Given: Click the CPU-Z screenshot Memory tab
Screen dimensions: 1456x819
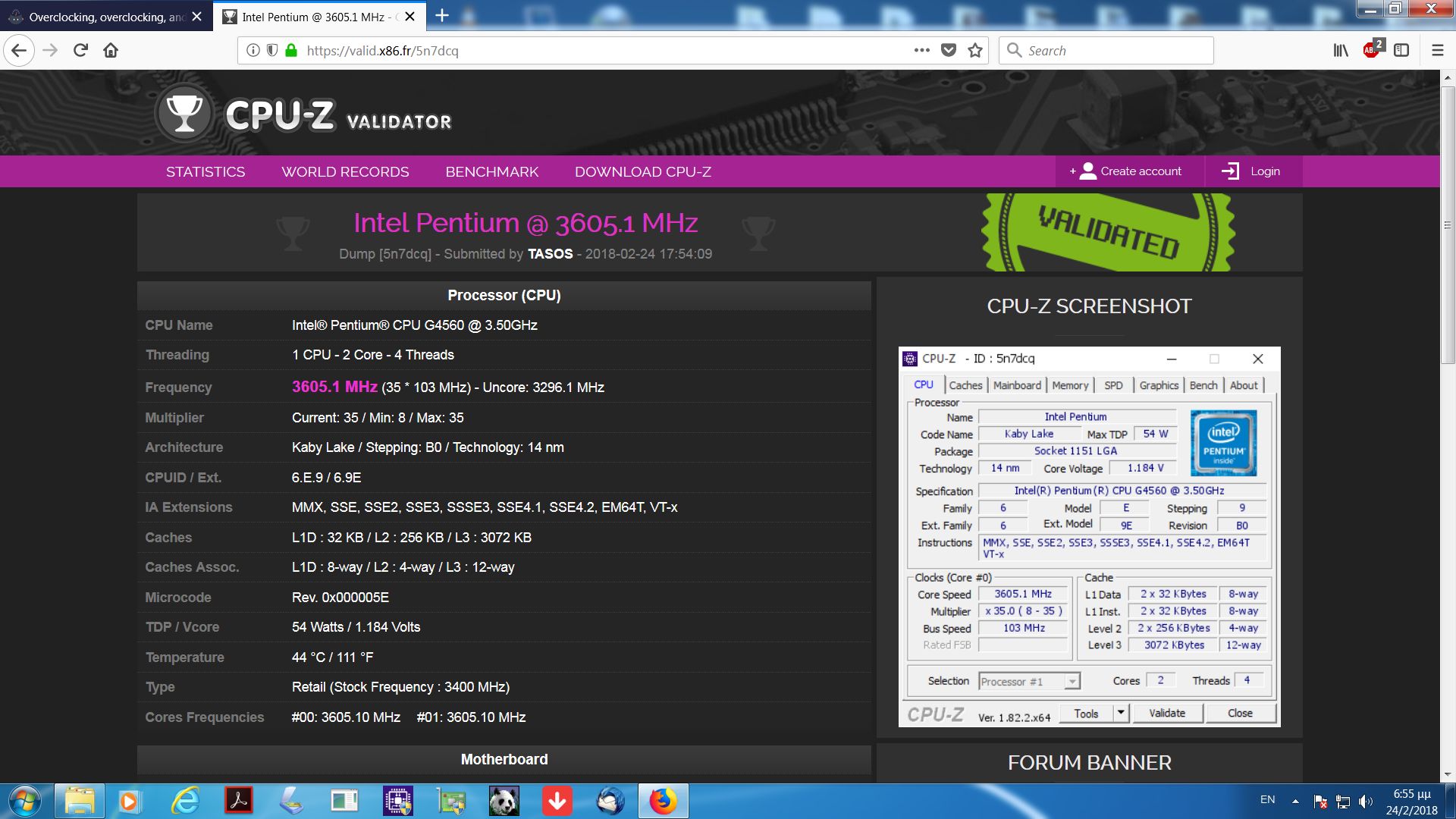Looking at the screenshot, I should (x=1070, y=385).
